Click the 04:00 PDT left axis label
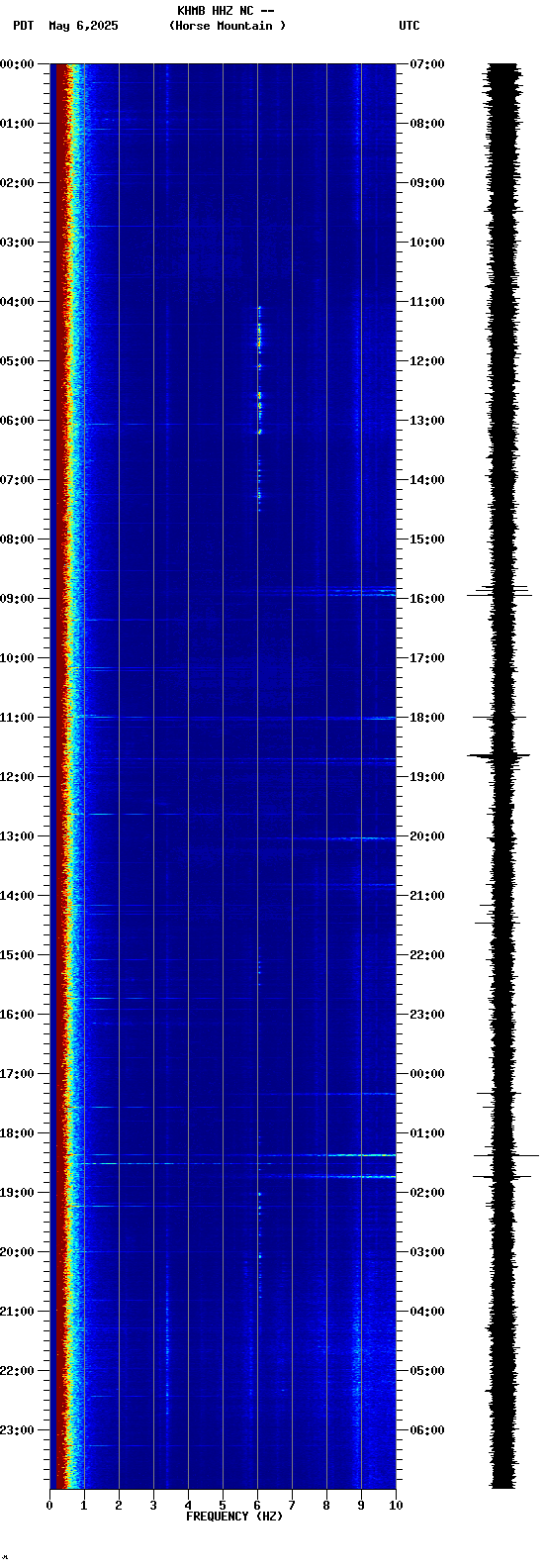Image resolution: width=546 pixels, height=1568 pixels. pos(17,302)
